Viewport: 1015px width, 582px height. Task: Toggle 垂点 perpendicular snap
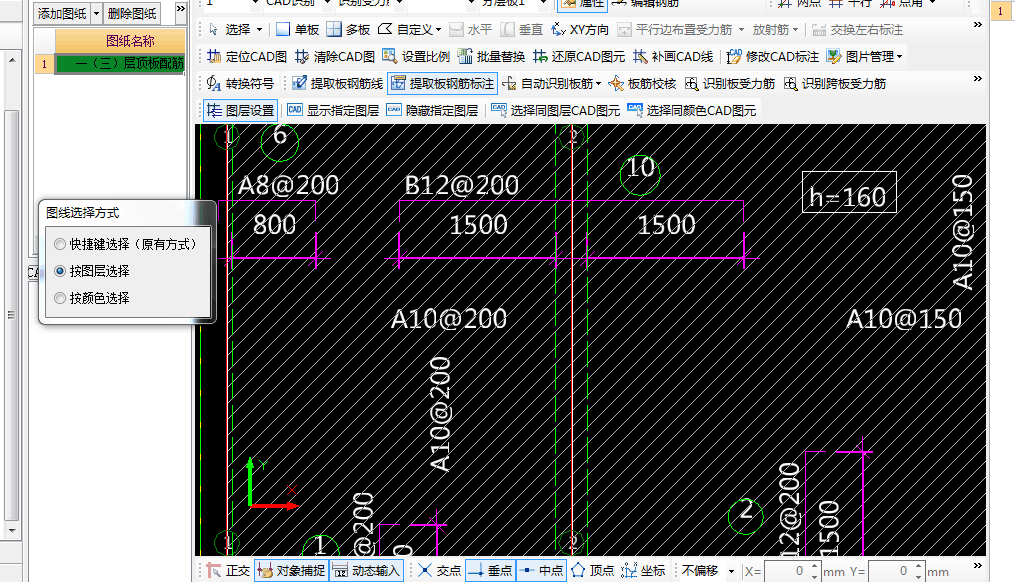(x=490, y=570)
